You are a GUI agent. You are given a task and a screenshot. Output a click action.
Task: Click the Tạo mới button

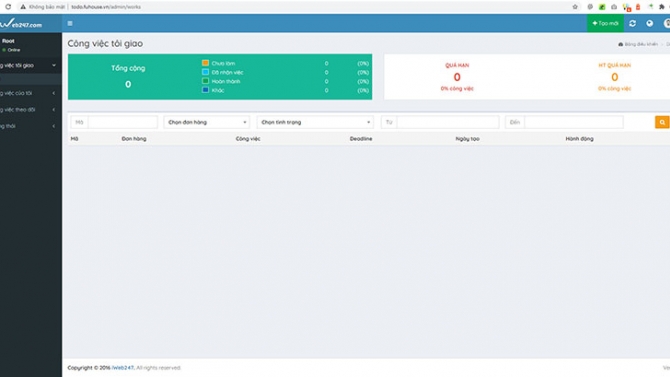point(605,24)
